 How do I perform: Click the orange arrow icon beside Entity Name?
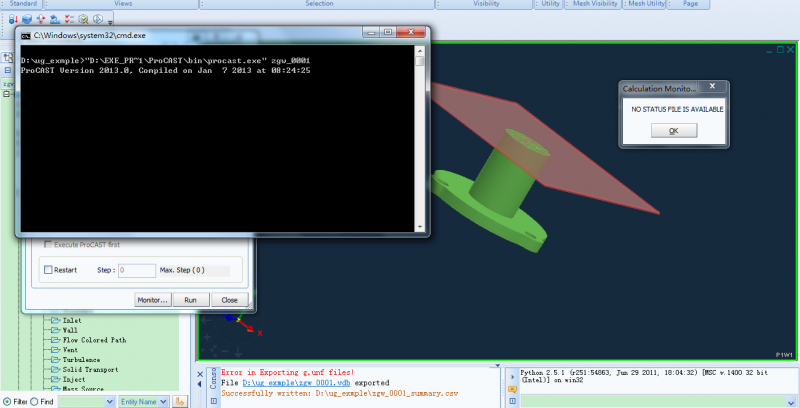point(179,402)
